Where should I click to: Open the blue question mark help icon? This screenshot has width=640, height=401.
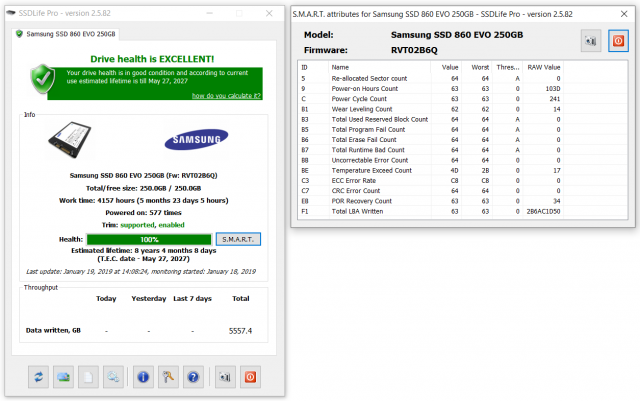192,376
